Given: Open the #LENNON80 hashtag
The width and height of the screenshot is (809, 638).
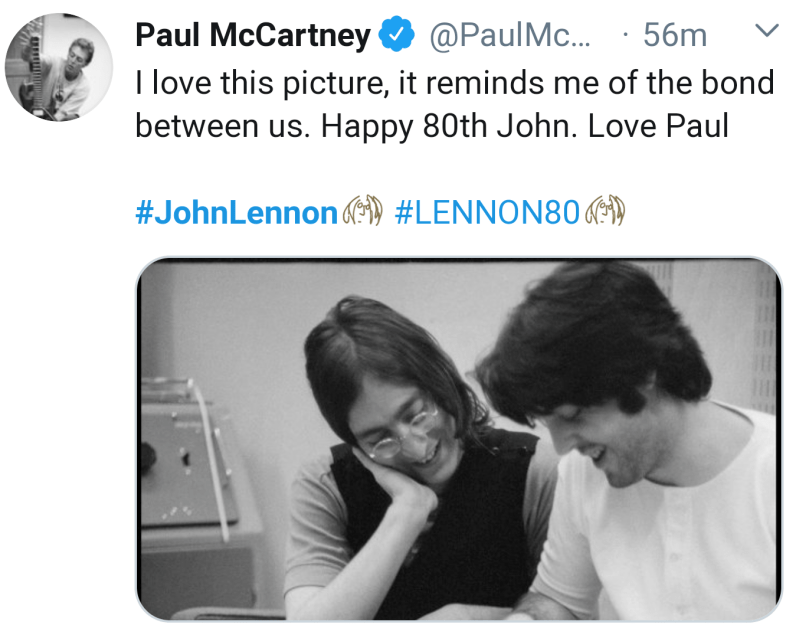Looking at the screenshot, I should [487, 213].
